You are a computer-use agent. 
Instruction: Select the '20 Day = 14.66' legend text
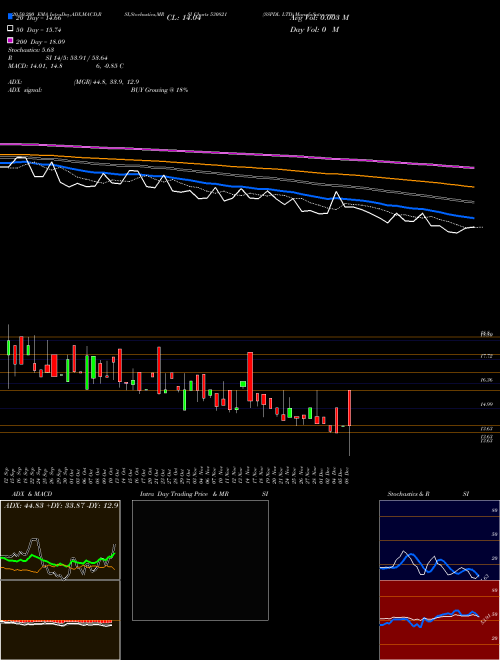(x=39, y=18)
